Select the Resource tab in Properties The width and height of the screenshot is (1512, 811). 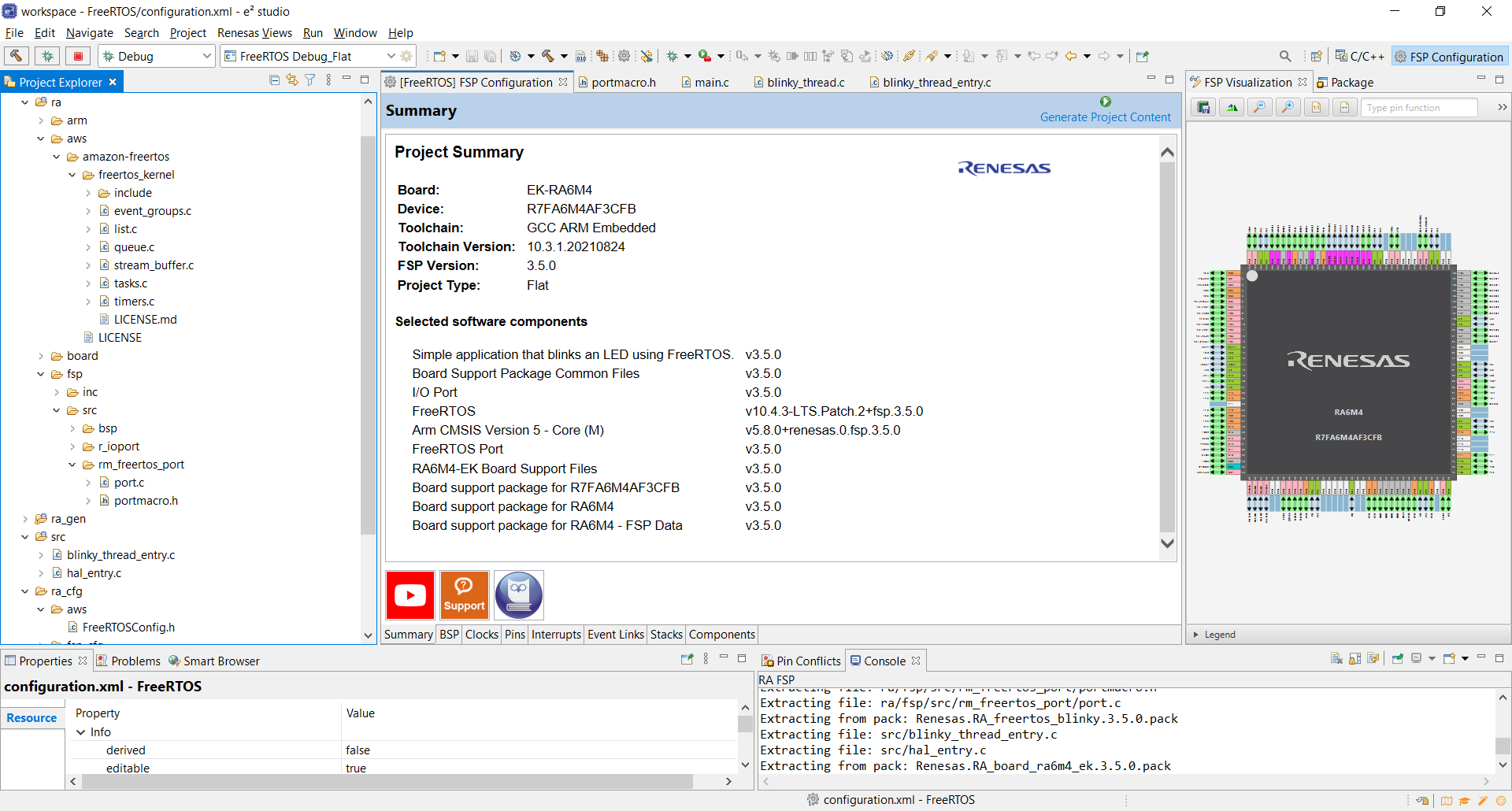pos(31,718)
